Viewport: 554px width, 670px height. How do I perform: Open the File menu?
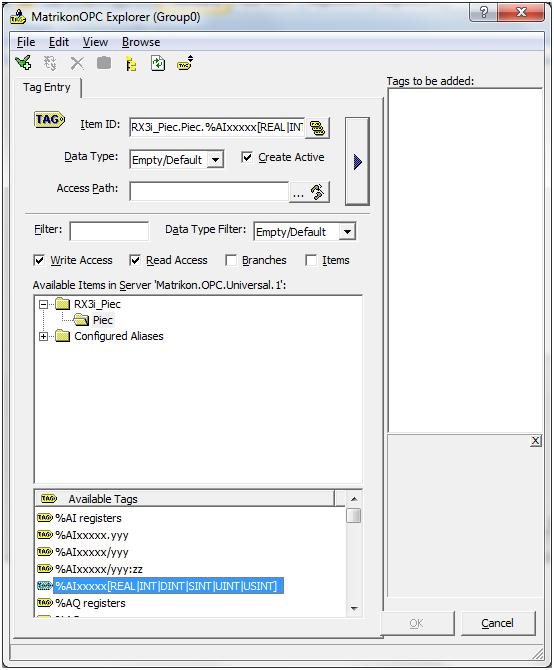pyautogui.click(x=26, y=42)
